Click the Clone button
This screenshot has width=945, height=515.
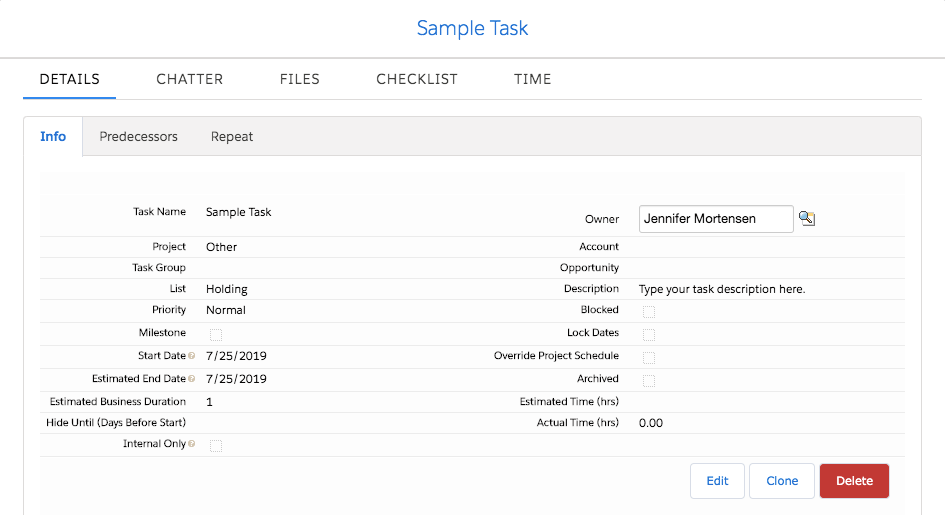pos(782,481)
